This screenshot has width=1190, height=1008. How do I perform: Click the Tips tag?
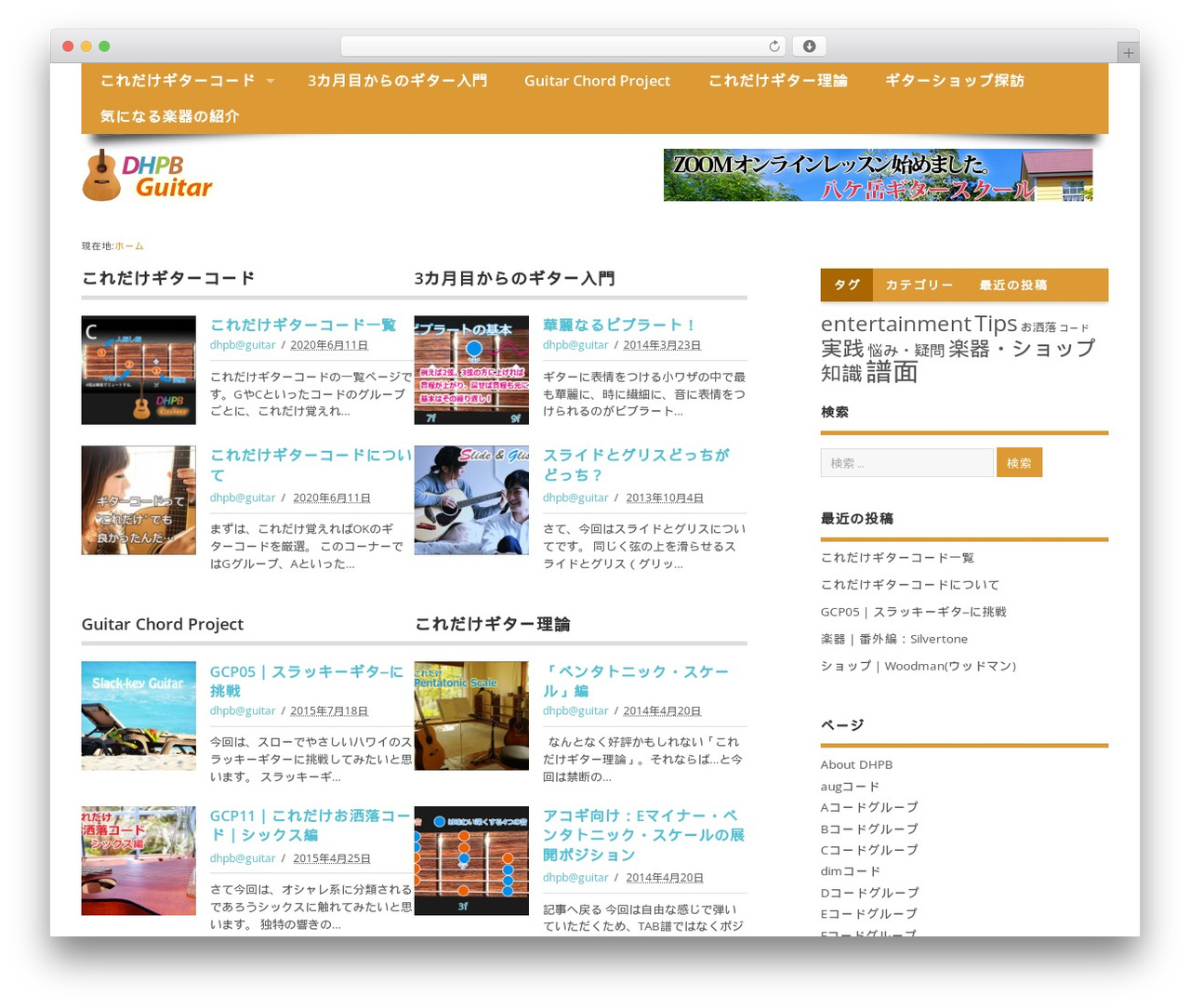click(x=996, y=324)
